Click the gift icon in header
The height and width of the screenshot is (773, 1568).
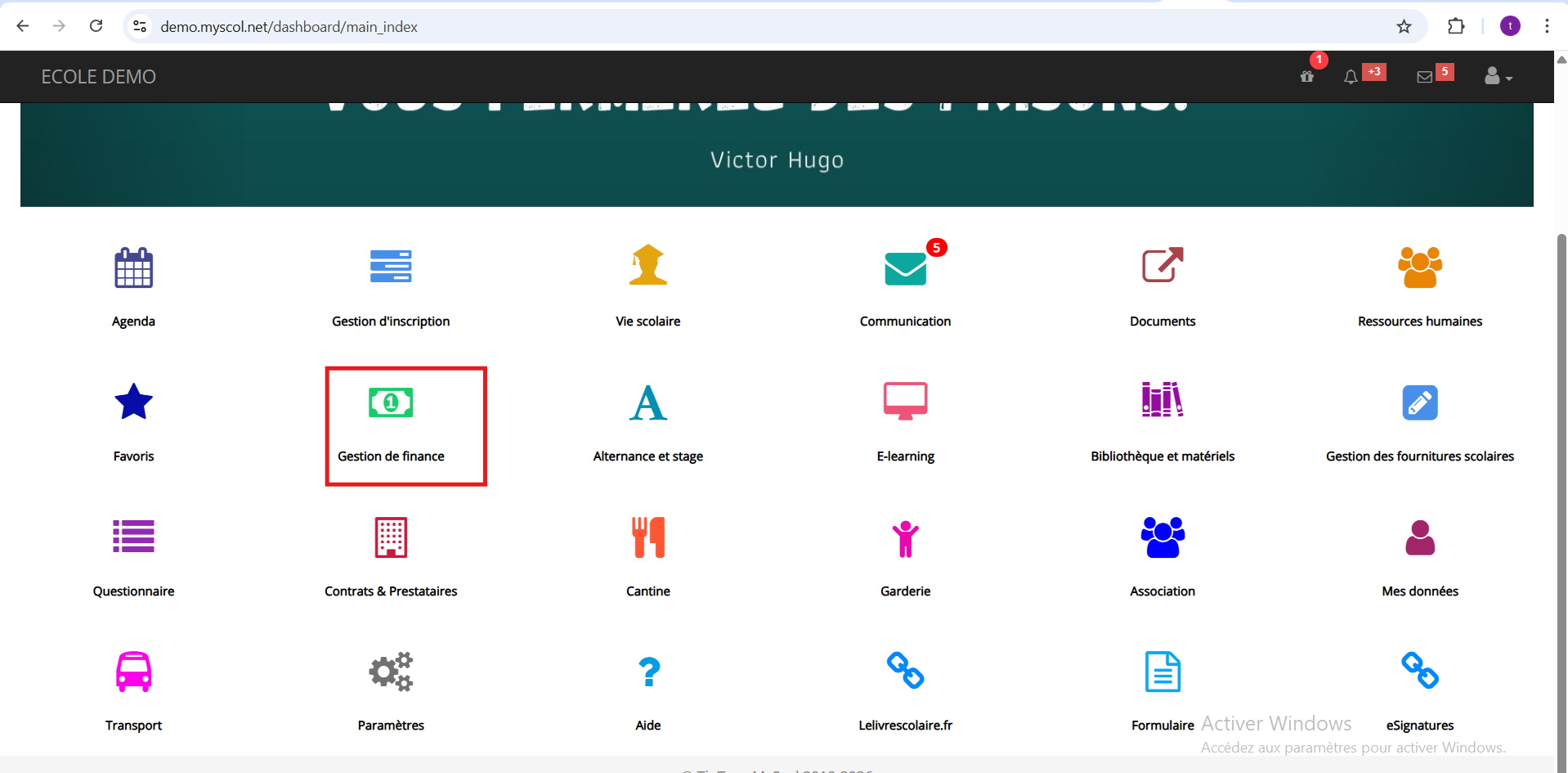click(1307, 77)
